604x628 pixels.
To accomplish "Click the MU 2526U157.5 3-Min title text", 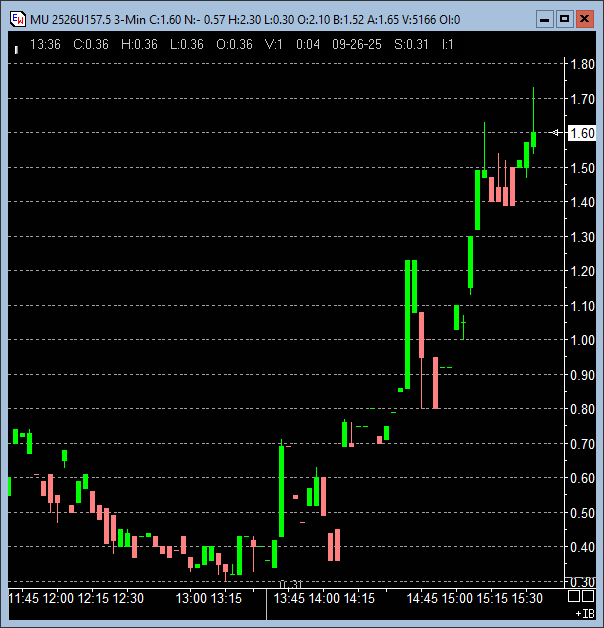I will [x=87, y=19].
